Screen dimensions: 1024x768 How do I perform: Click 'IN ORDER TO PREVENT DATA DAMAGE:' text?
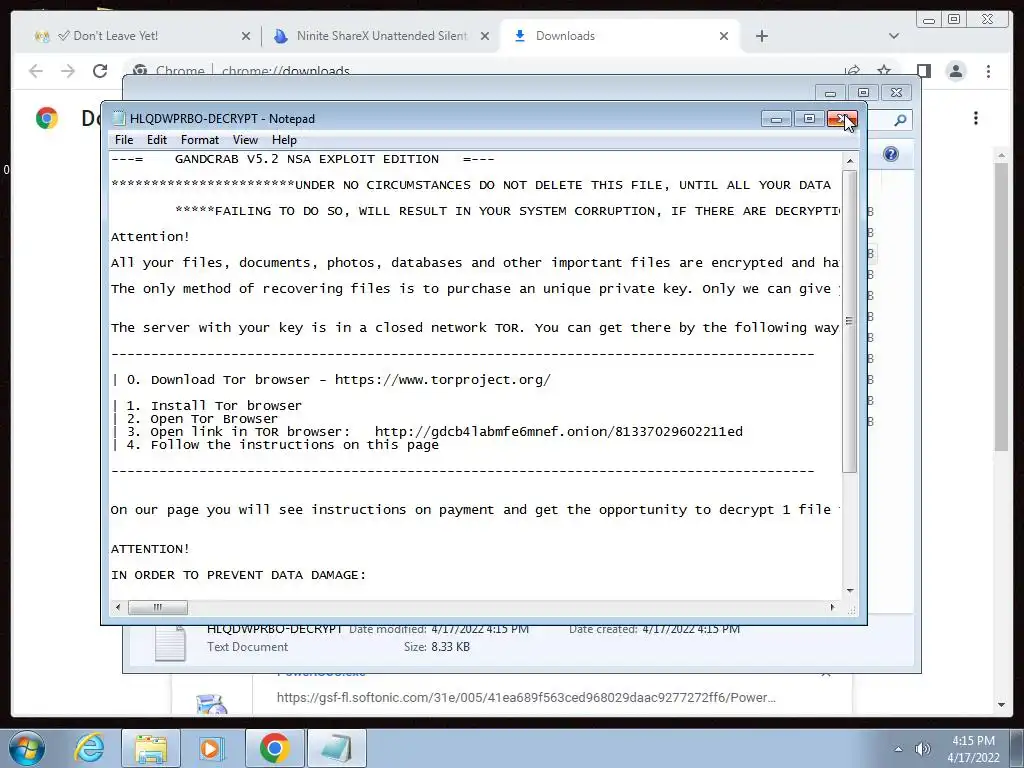pos(238,575)
